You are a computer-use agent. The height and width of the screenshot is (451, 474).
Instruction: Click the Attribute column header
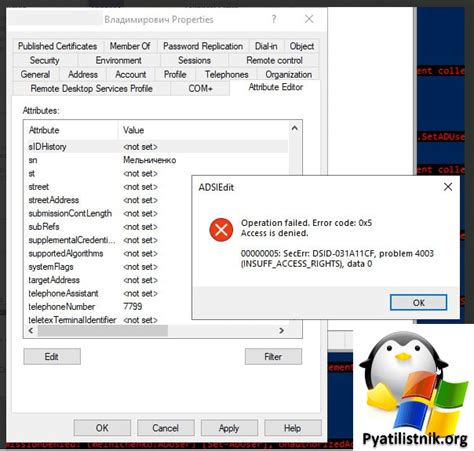(x=71, y=130)
